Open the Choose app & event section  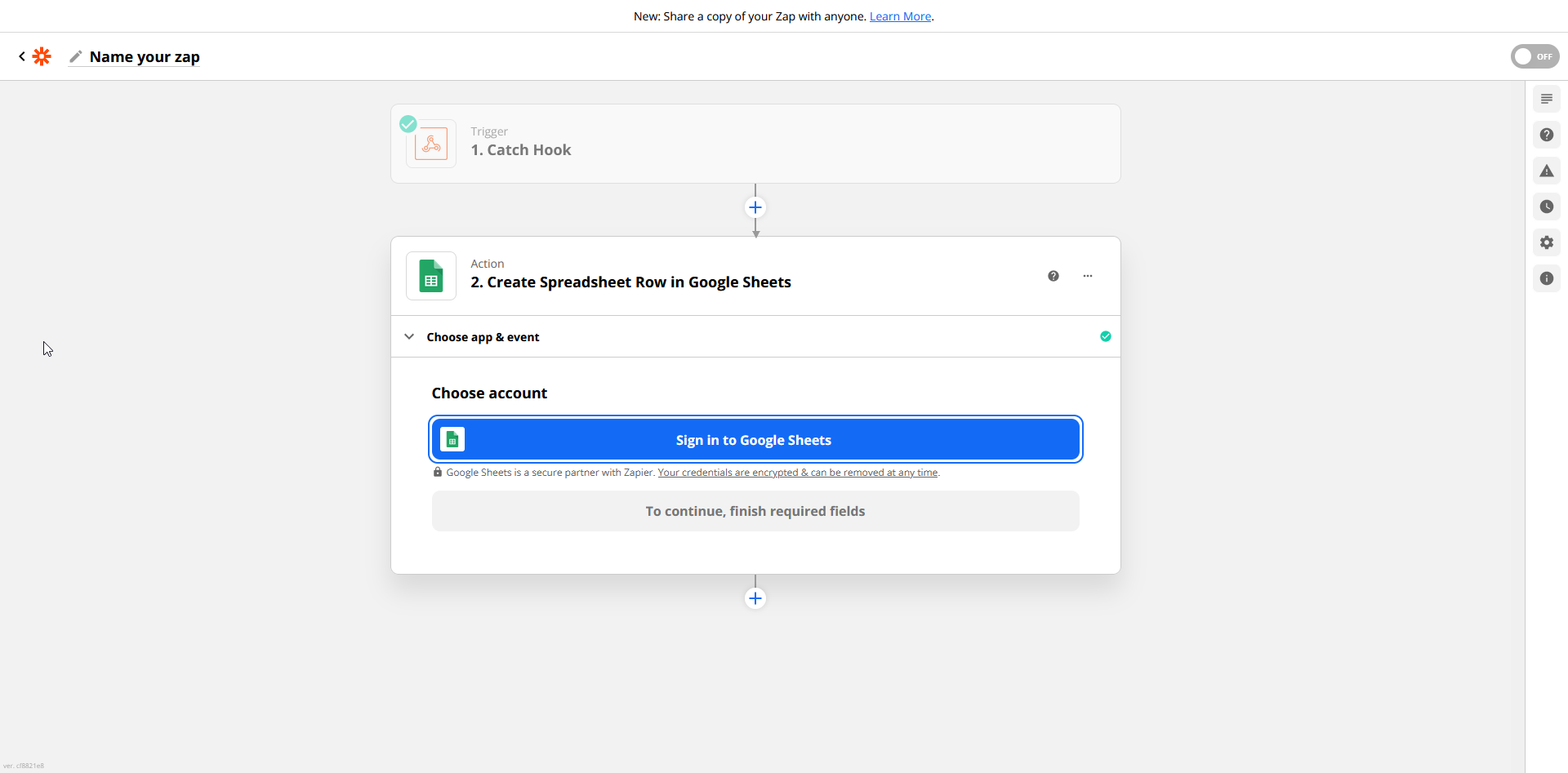(x=755, y=336)
